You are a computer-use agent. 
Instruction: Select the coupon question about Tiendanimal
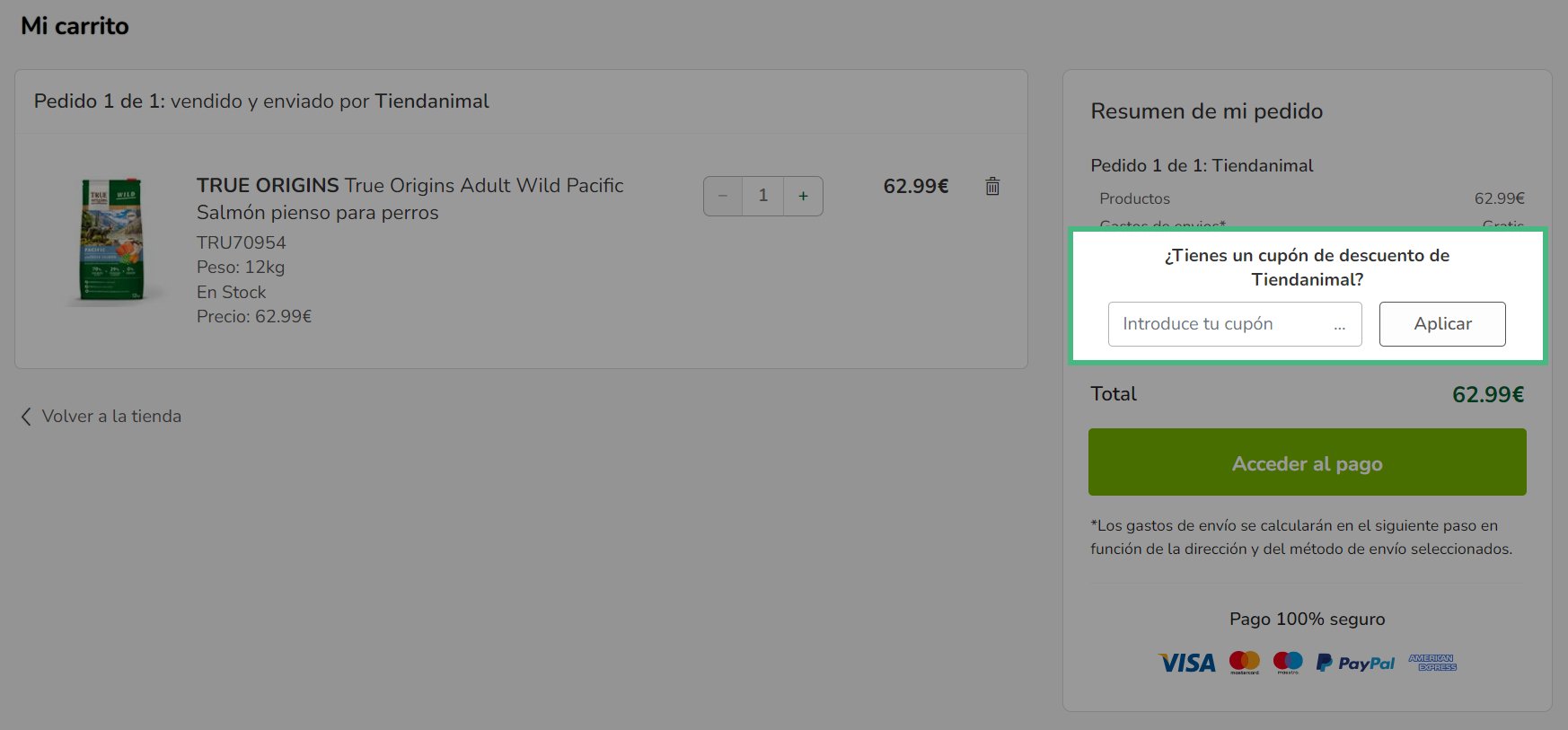1307,268
